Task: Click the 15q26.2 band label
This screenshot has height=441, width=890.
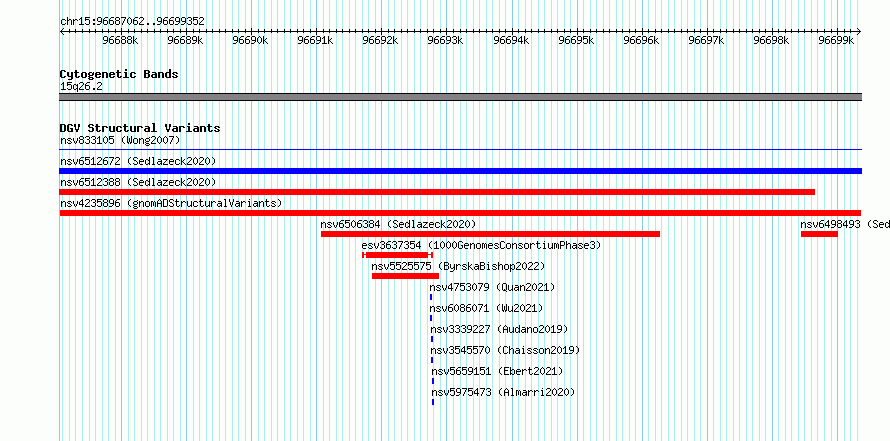Action: (81, 87)
